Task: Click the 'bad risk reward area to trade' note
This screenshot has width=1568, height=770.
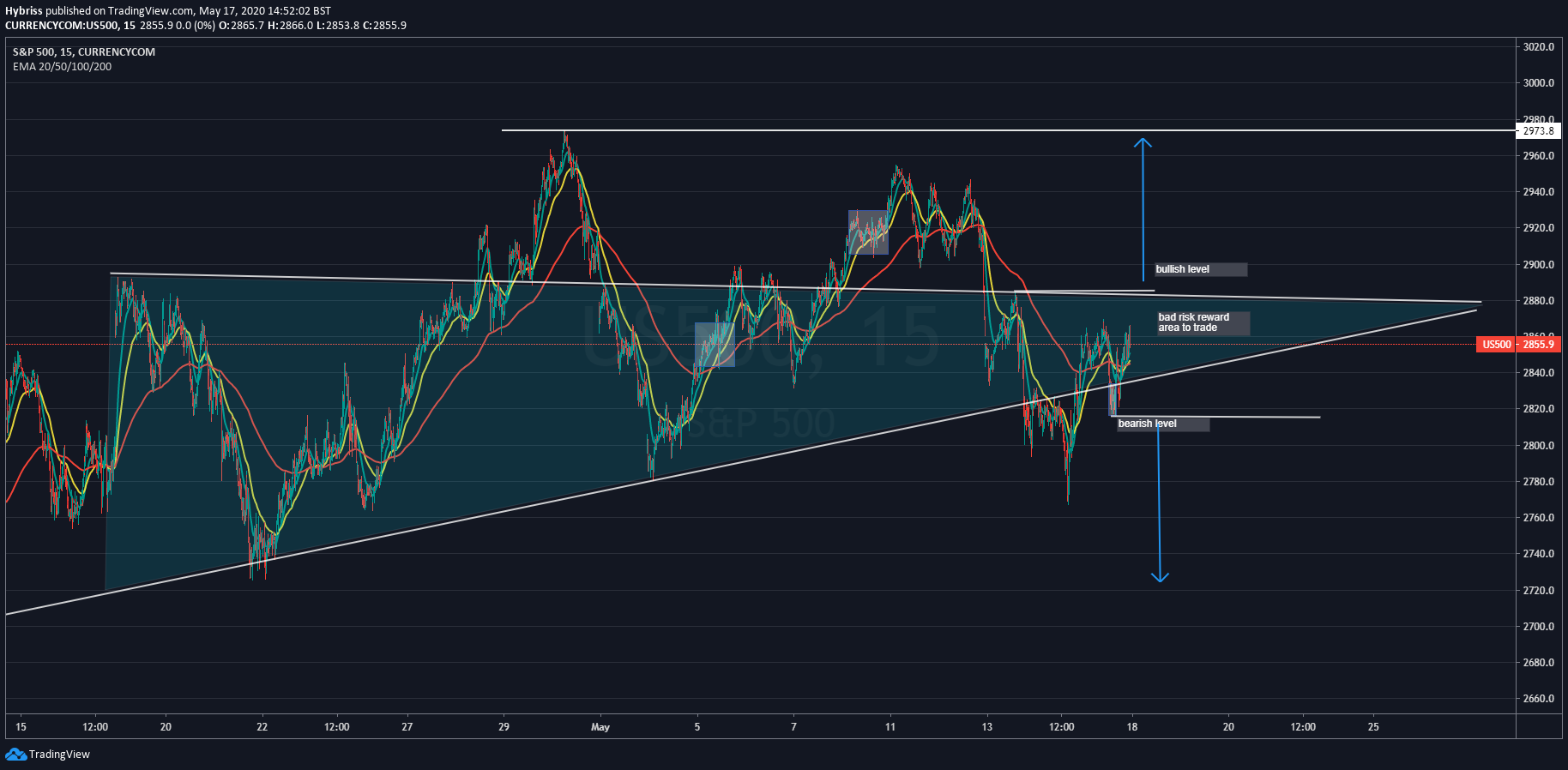Action: pyautogui.click(x=1203, y=322)
